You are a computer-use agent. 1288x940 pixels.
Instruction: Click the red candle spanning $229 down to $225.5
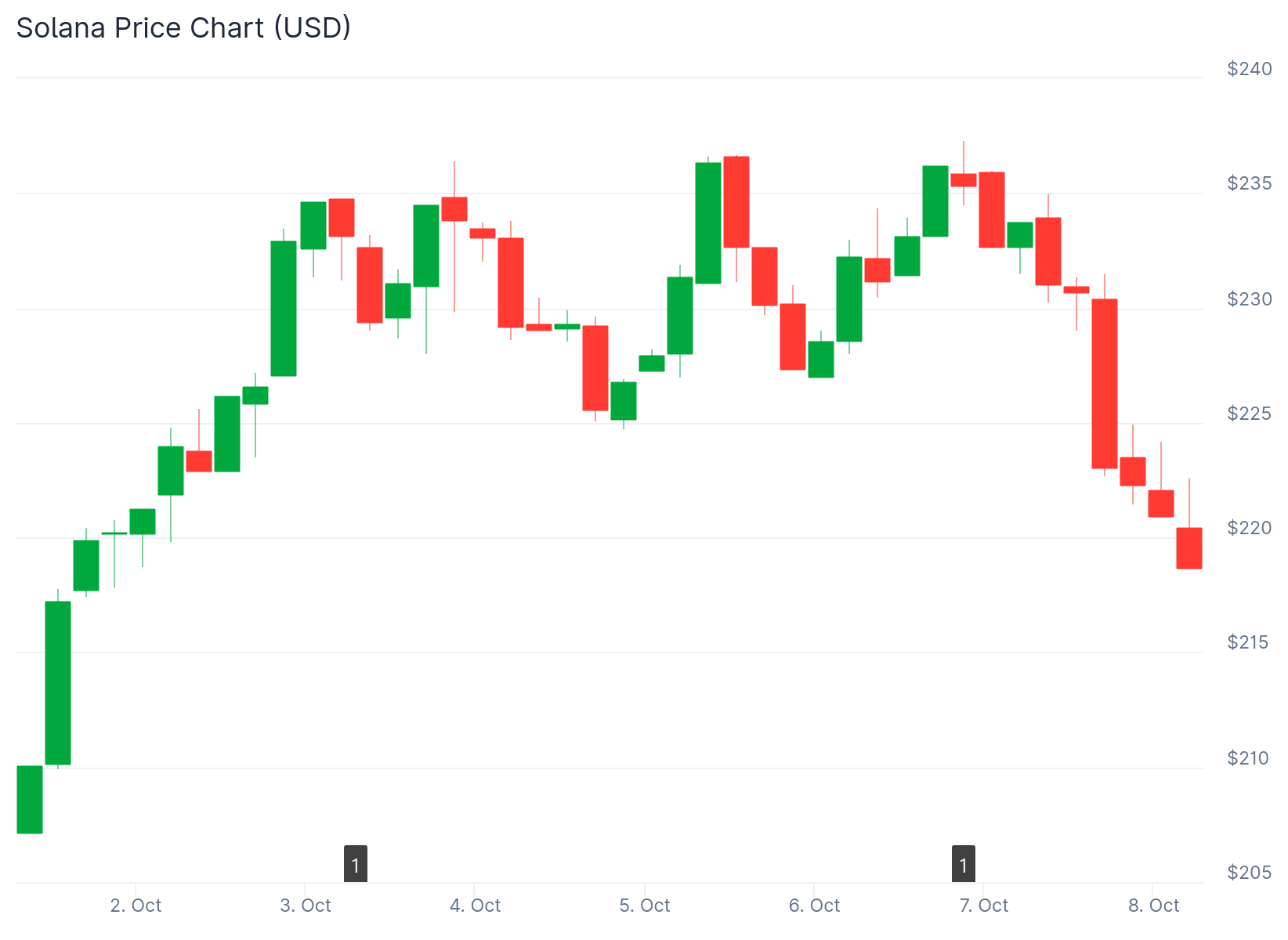coord(595,368)
